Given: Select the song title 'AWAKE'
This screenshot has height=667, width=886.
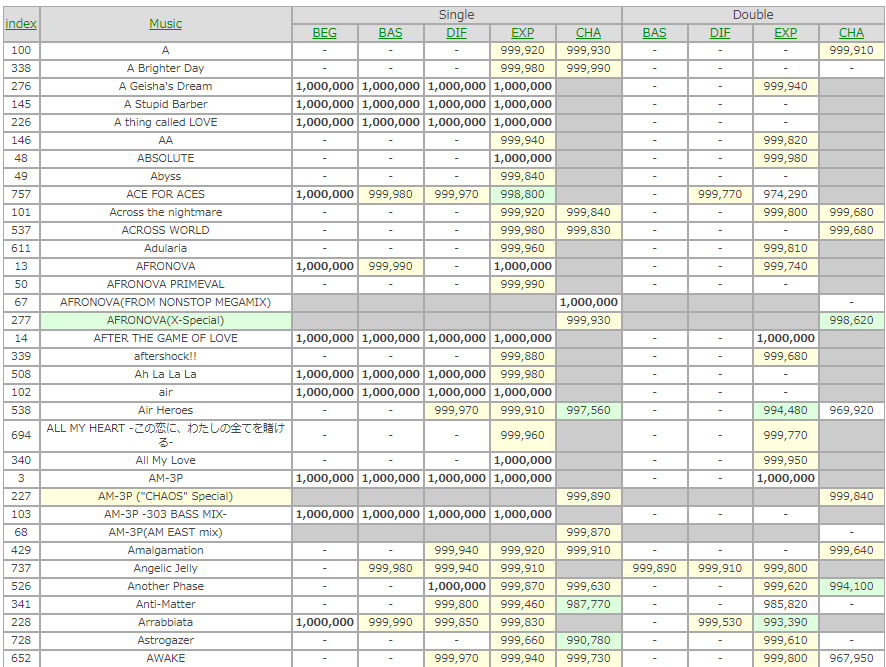Looking at the screenshot, I should (166, 659).
